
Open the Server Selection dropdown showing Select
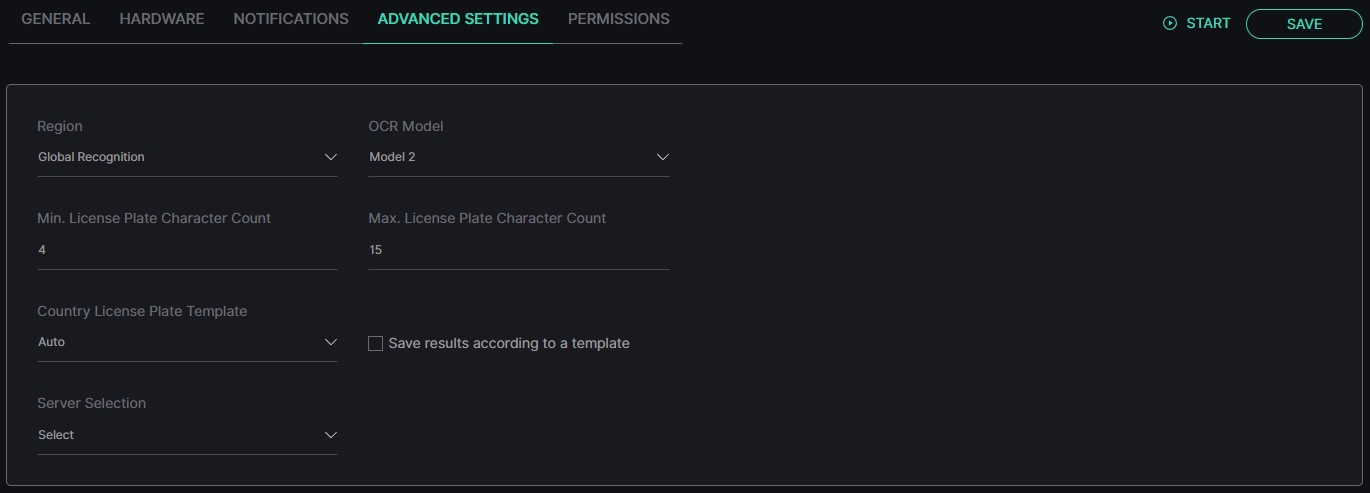coord(187,435)
